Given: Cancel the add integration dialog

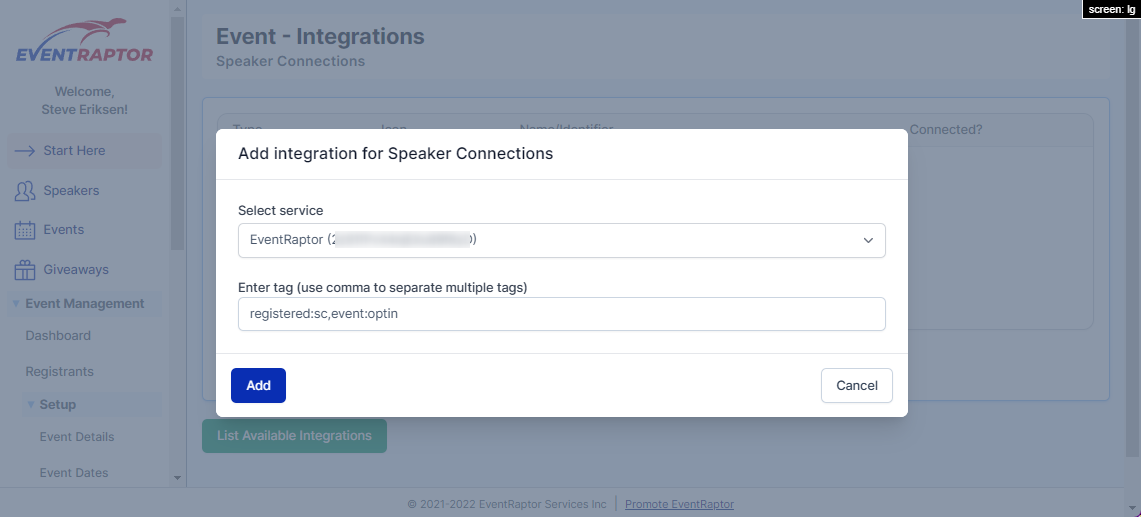Looking at the screenshot, I should pos(856,385).
